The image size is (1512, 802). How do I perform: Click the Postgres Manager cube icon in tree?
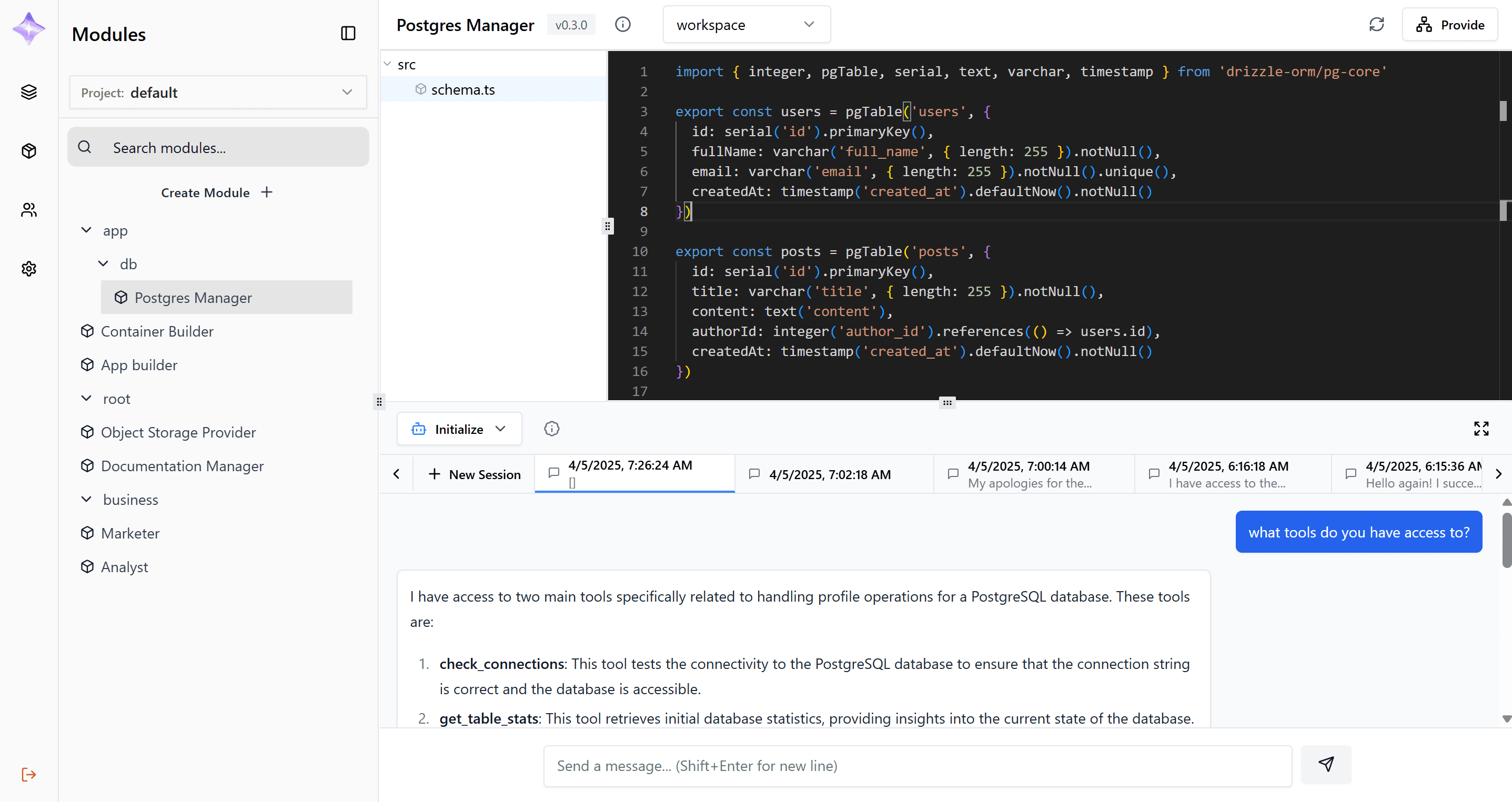coord(121,298)
